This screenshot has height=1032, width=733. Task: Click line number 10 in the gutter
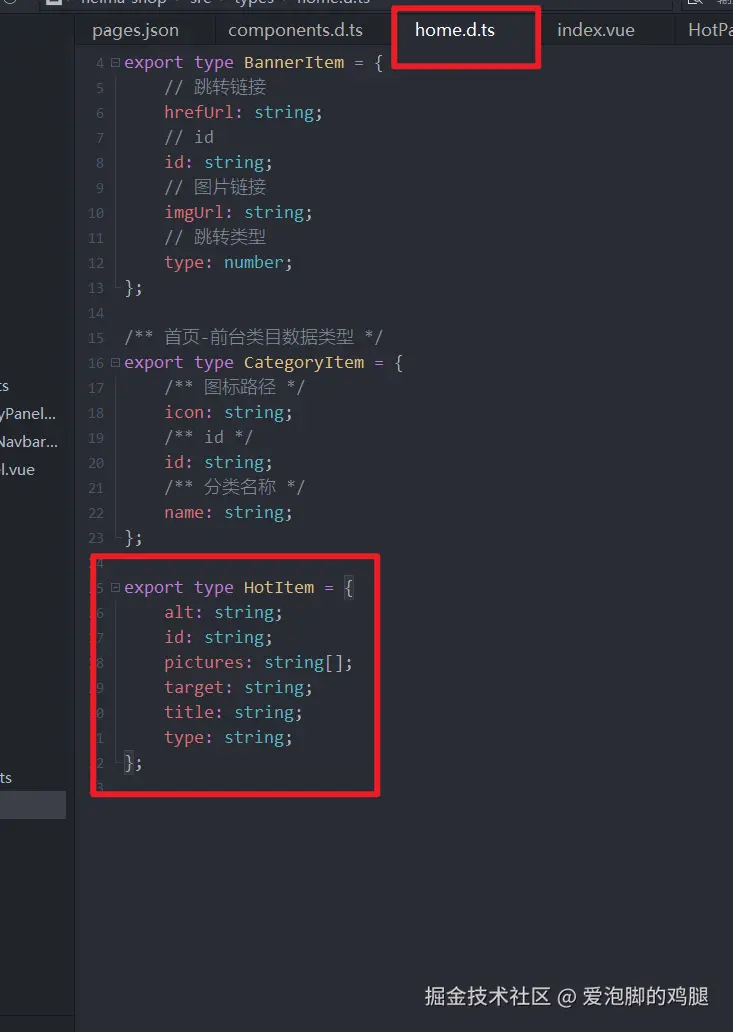[96, 213]
